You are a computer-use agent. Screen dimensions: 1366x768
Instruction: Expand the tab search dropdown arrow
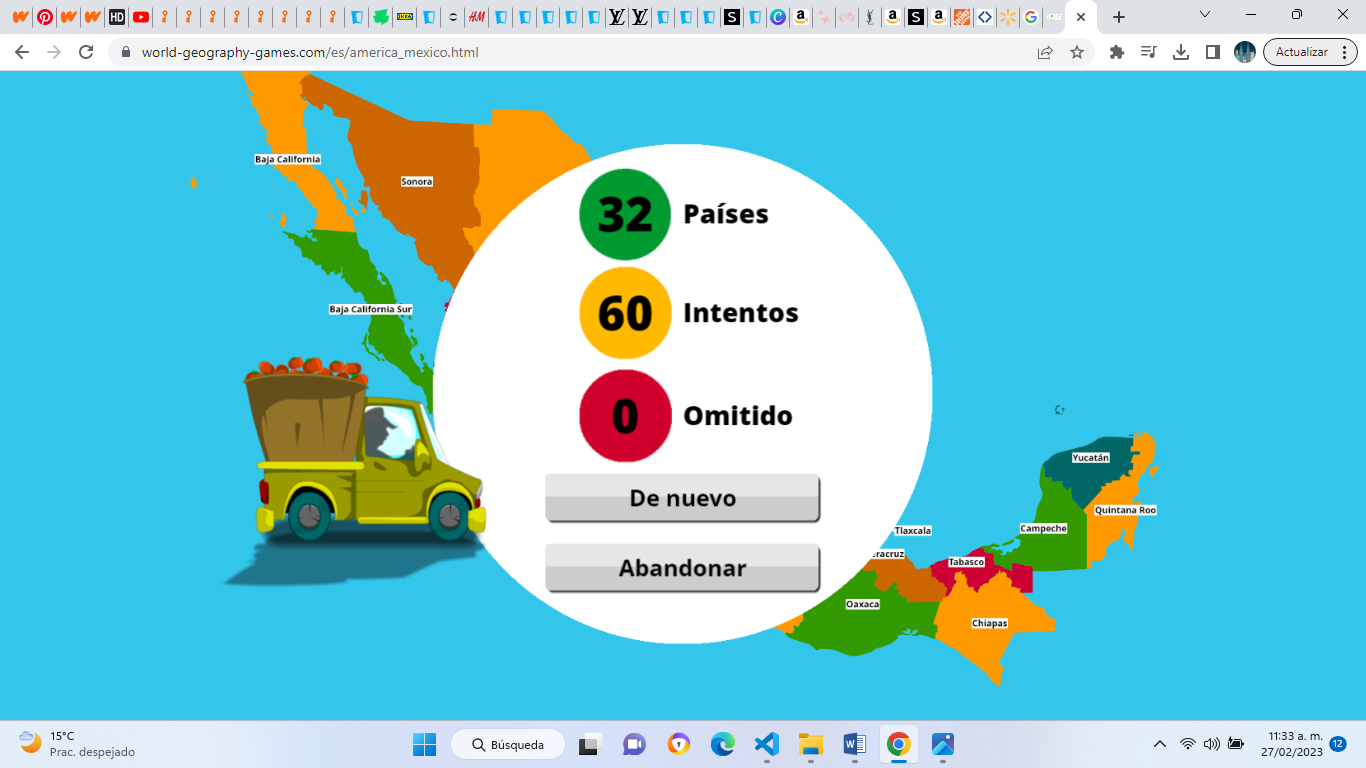[x=1205, y=16]
